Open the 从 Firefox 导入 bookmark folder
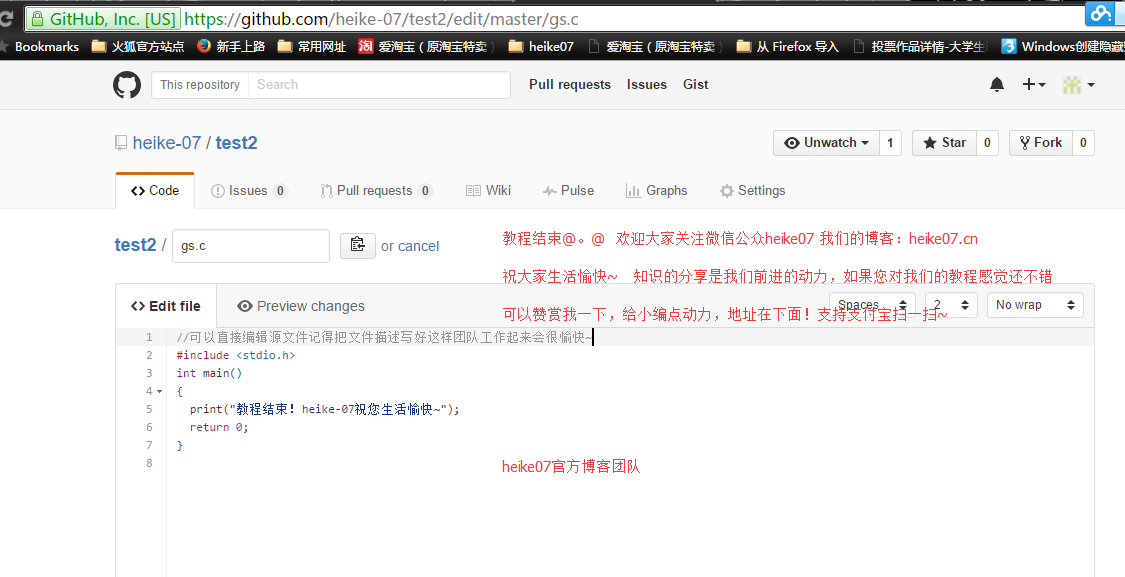1125x577 pixels. click(x=787, y=47)
